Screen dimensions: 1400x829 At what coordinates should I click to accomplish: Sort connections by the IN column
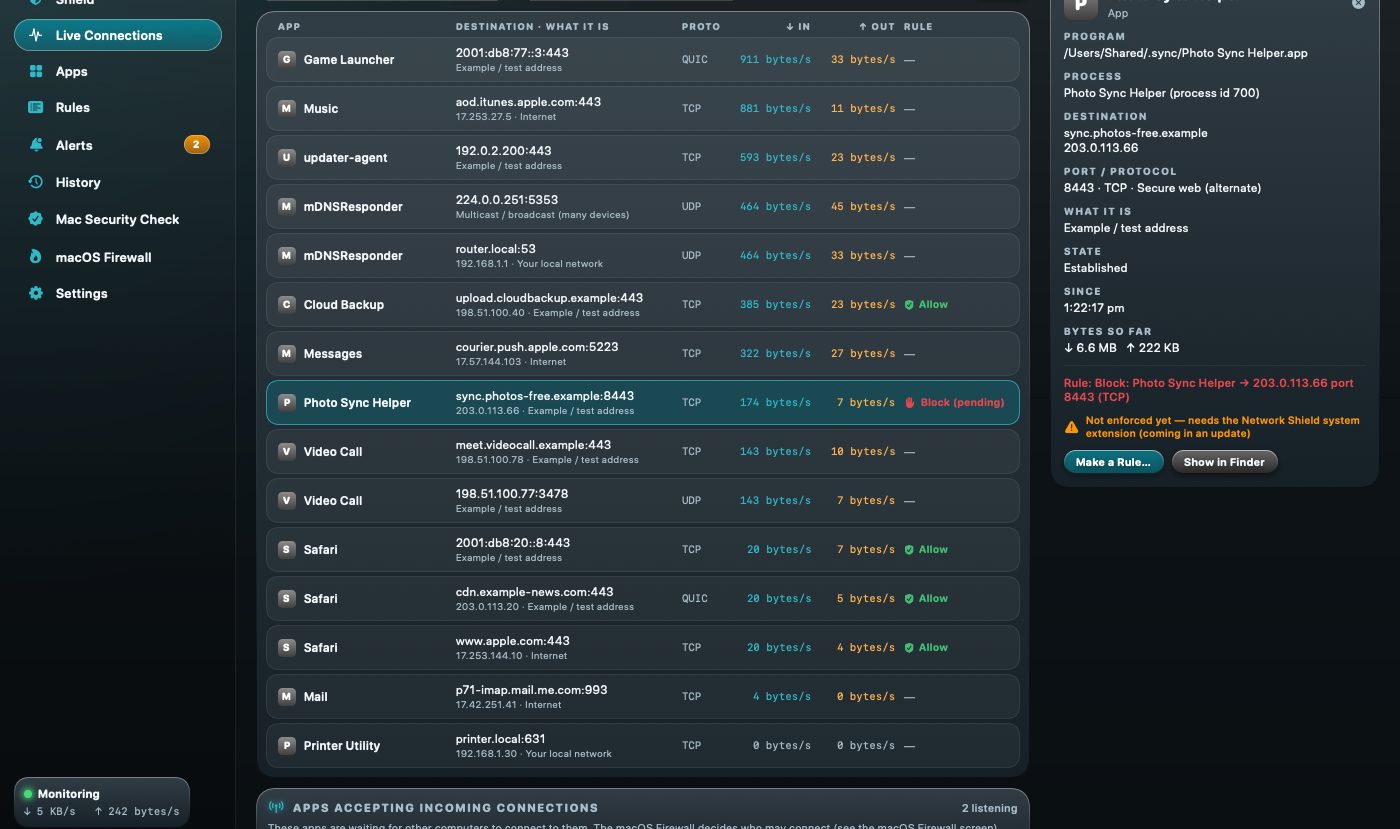point(798,26)
